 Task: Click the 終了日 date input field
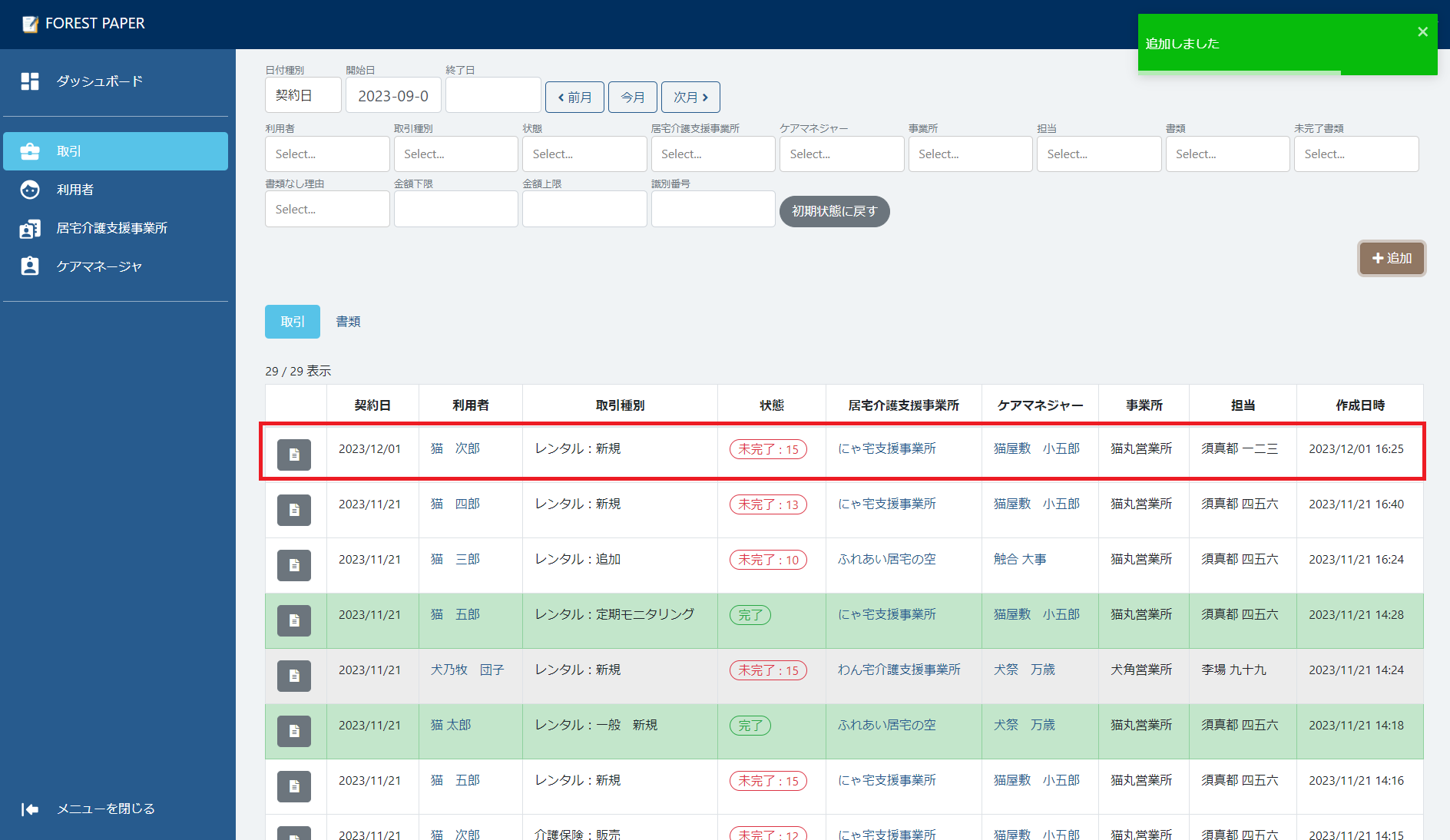coord(493,95)
